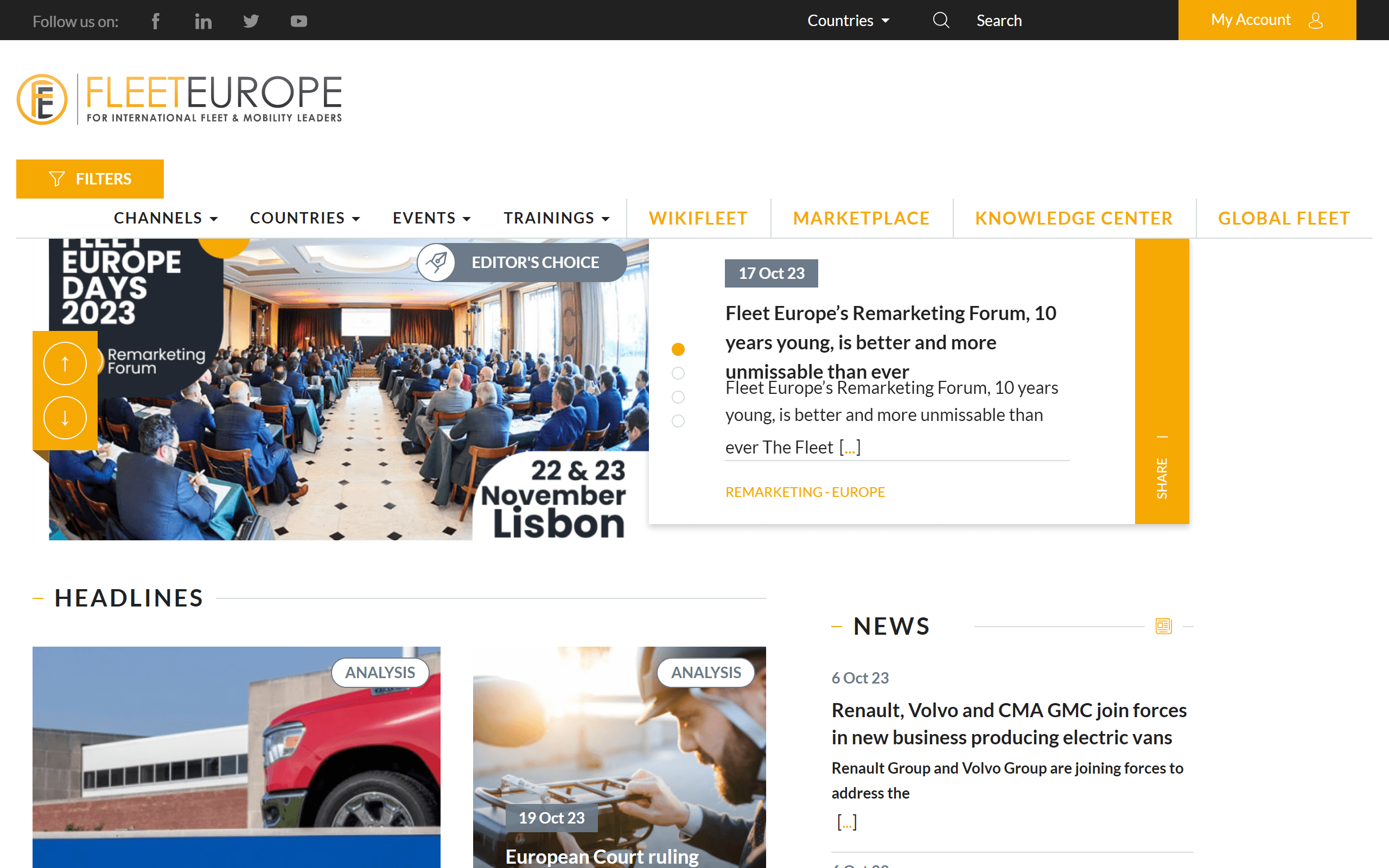The width and height of the screenshot is (1389, 868).
Task: Visit the Twitter feed icon
Action: tap(251, 21)
